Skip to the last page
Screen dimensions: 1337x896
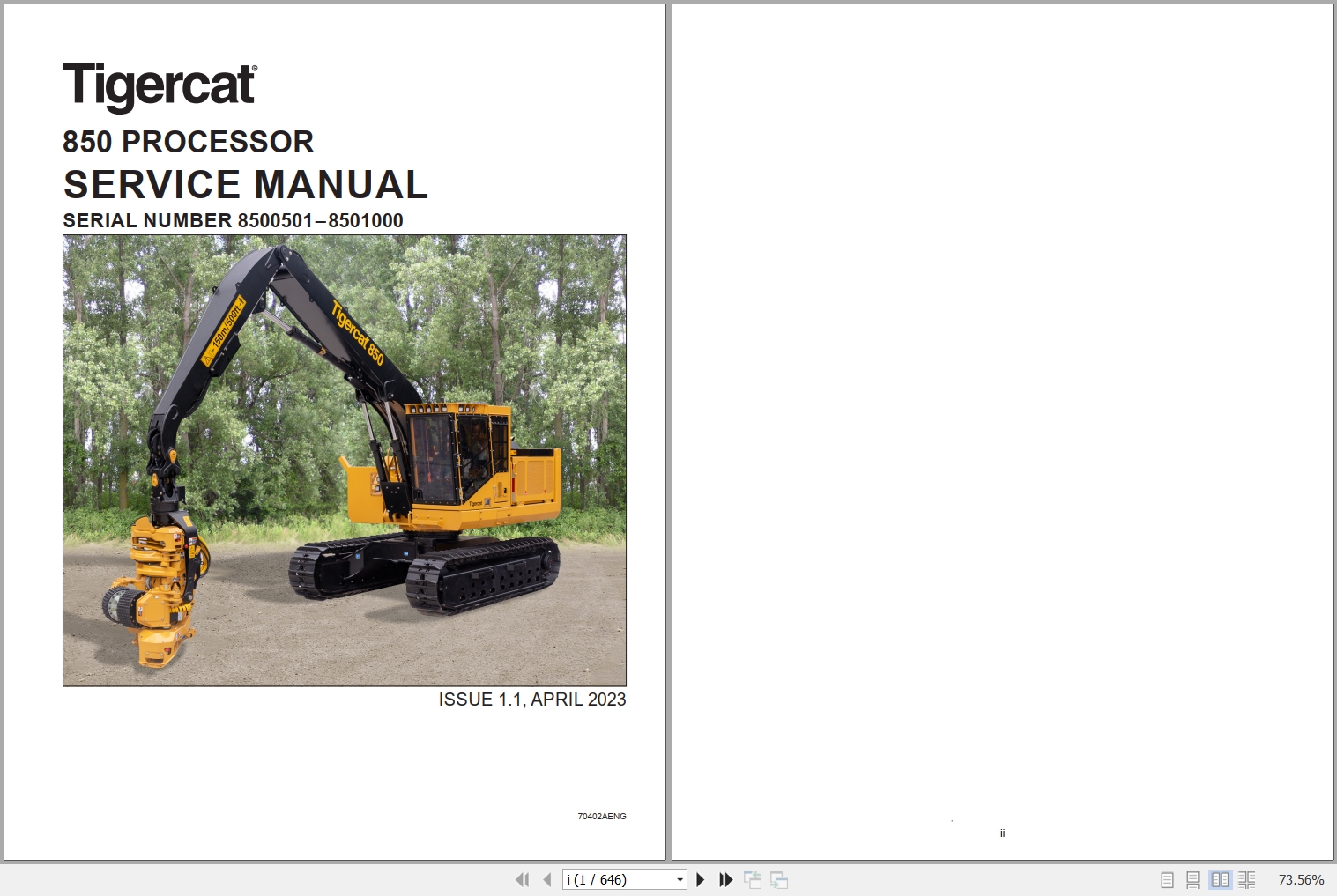coord(724,879)
